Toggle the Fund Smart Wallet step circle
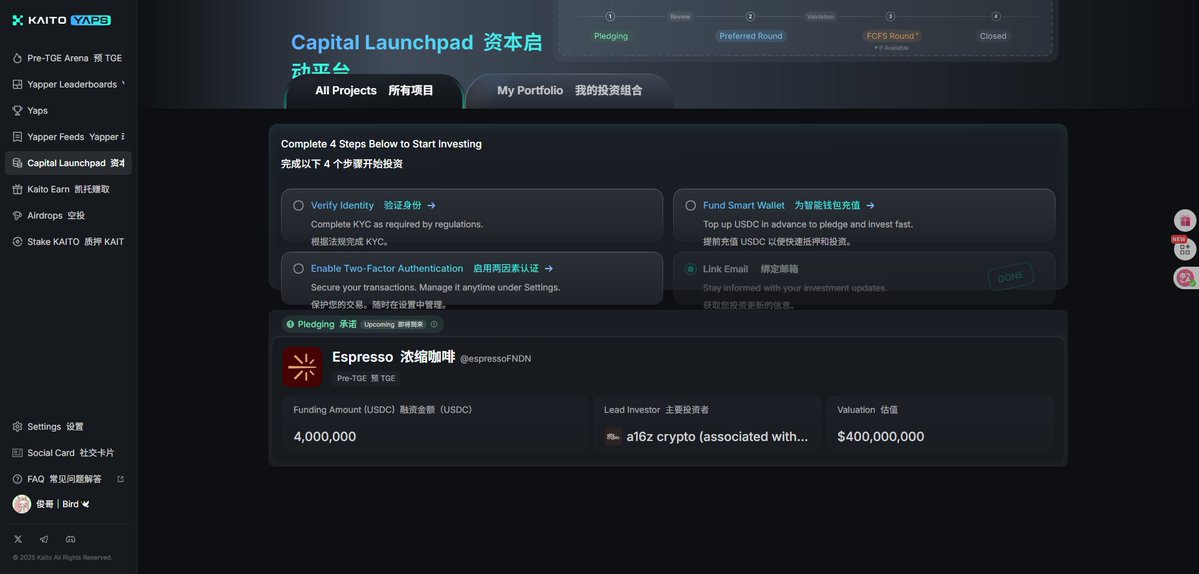Viewport: 1199px width, 574px height. coord(690,206)
